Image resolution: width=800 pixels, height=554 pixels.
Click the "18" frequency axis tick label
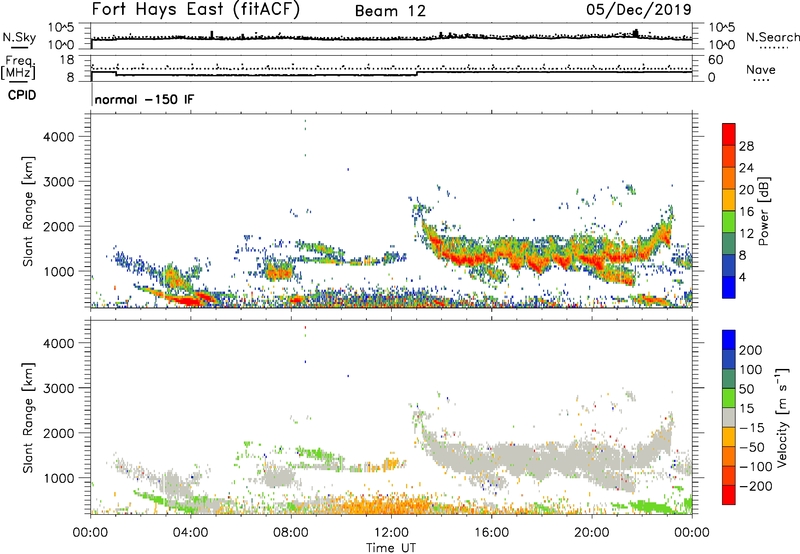pyautogui.click(x=67, y=60)
